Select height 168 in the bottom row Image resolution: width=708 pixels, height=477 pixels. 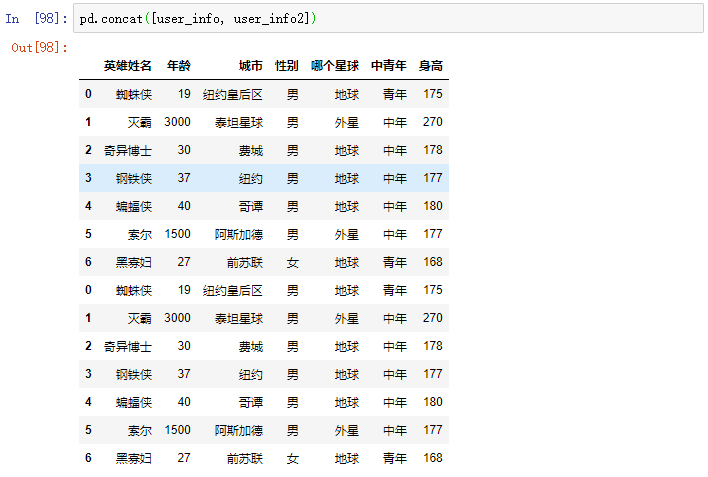click(433, 458)
